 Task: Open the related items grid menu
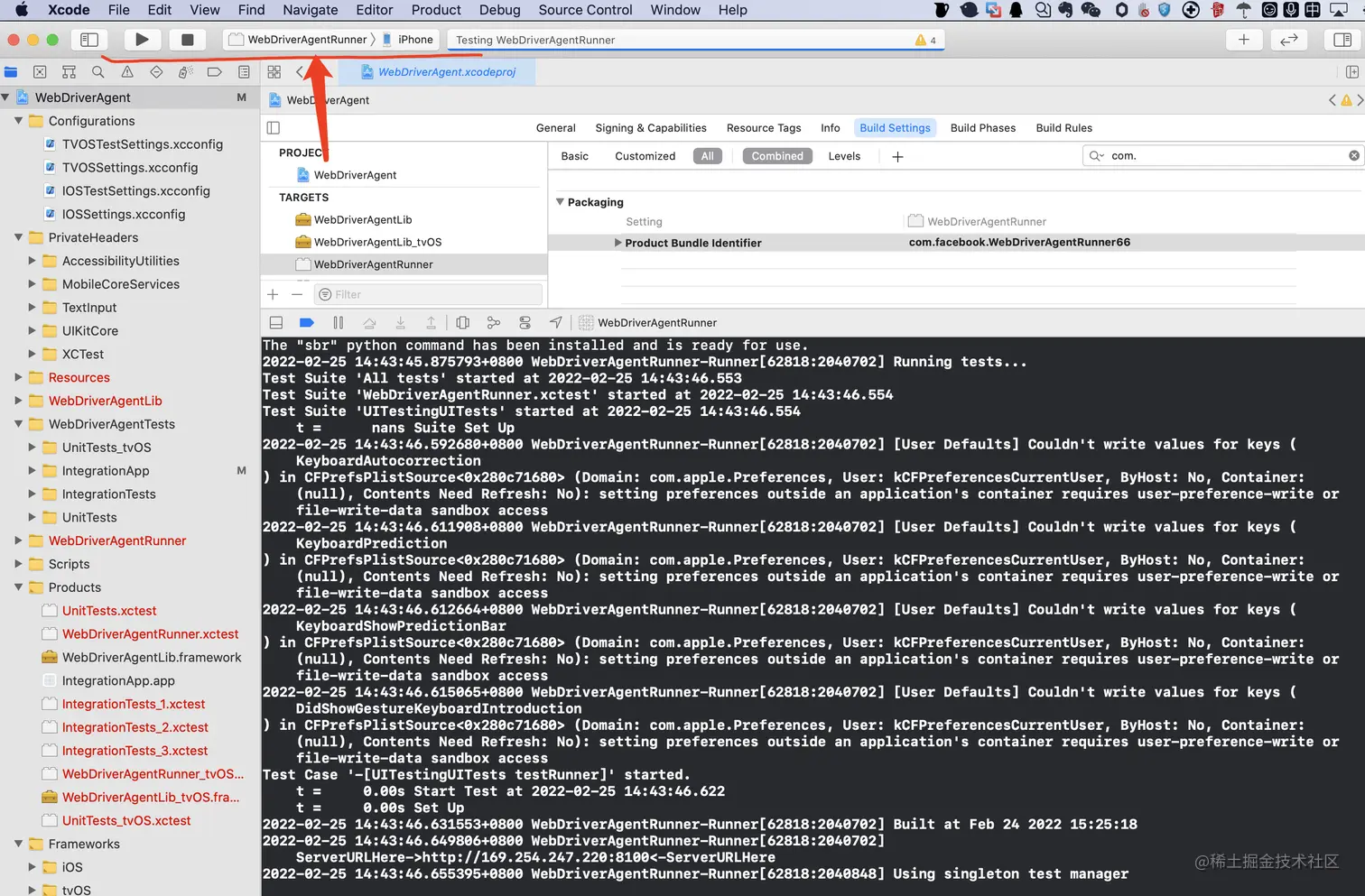[x=274, y=72]
